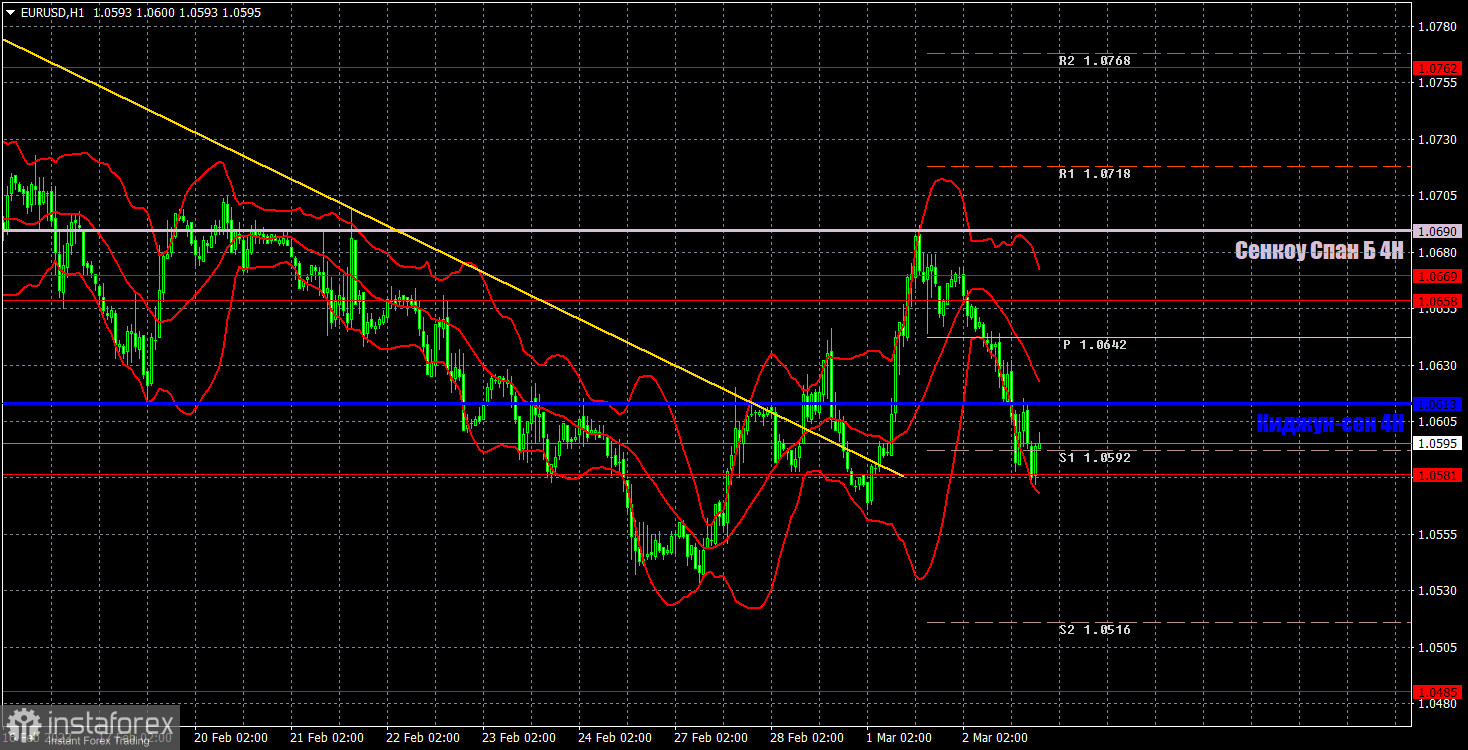Screen dimensions: 1468x750
Task: Click the 1.0630 price axis value
Action: point(1438,366)
